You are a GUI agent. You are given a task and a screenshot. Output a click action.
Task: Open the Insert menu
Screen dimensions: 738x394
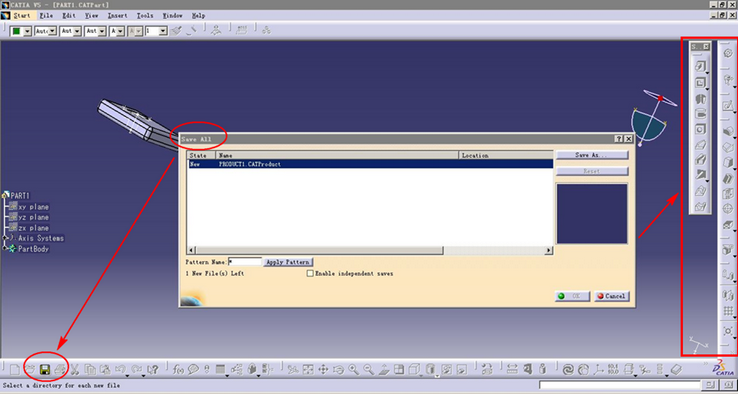click(x=117, y=16)
